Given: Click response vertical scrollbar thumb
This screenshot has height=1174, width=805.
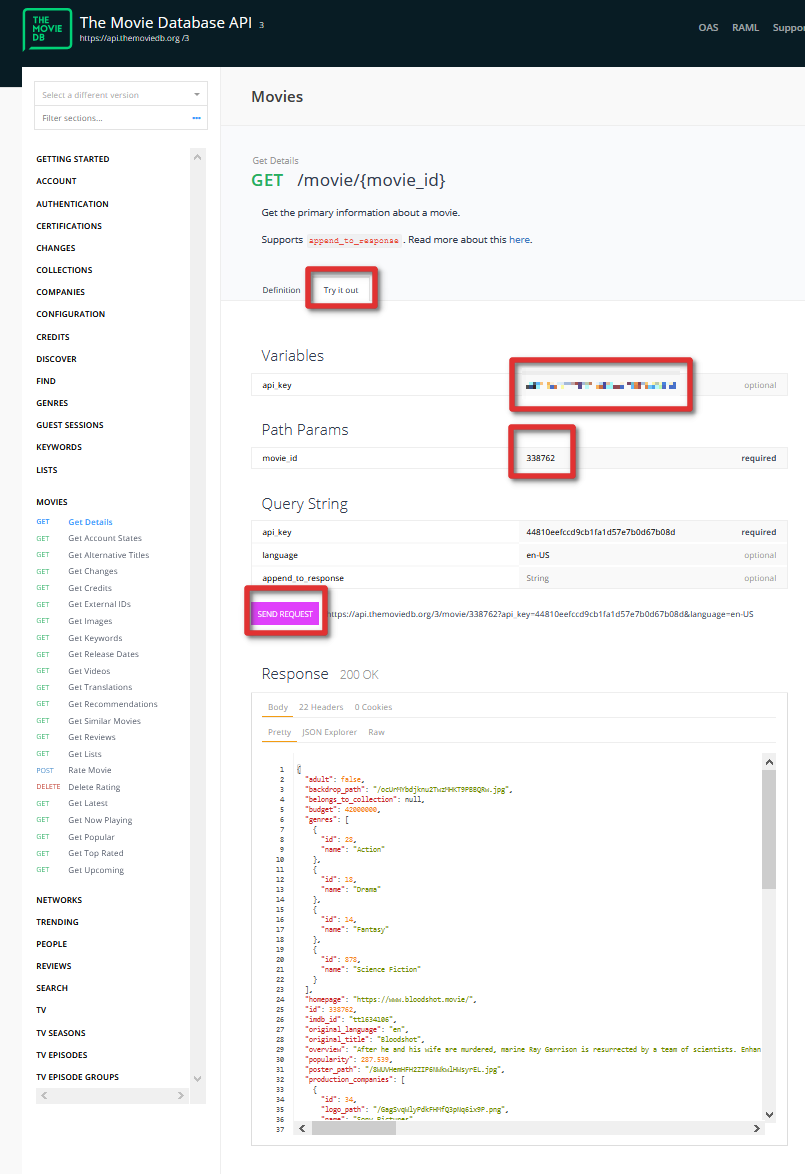Looking at the screenshot, I should pyautogui.click(x=769, y=829).
